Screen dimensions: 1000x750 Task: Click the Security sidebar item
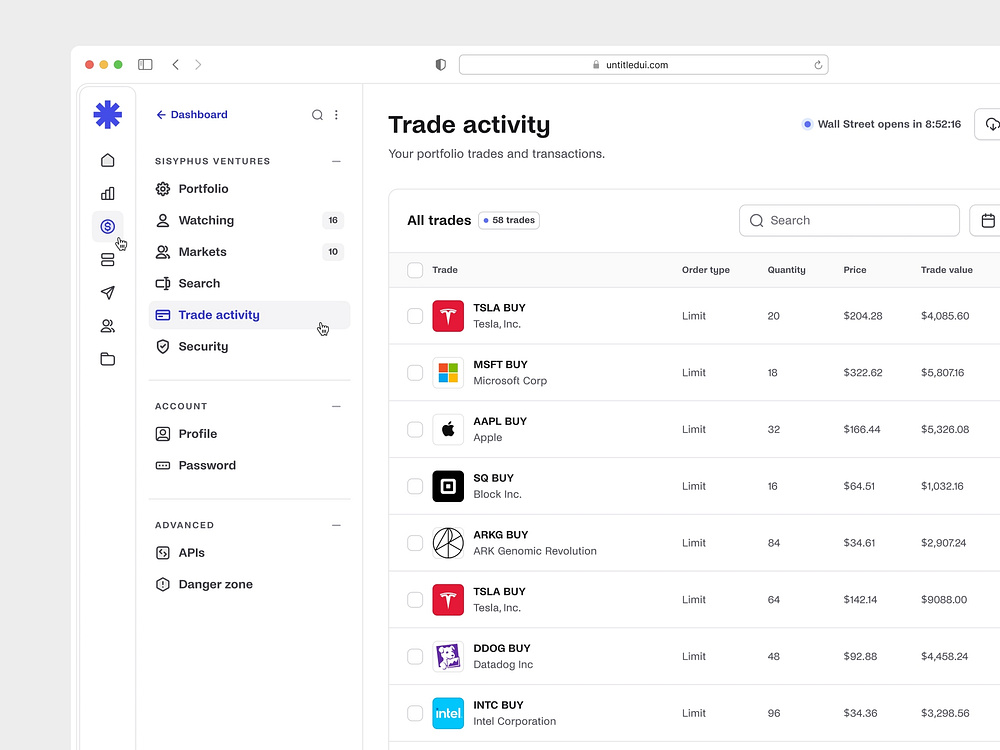(x=203, y=347)
